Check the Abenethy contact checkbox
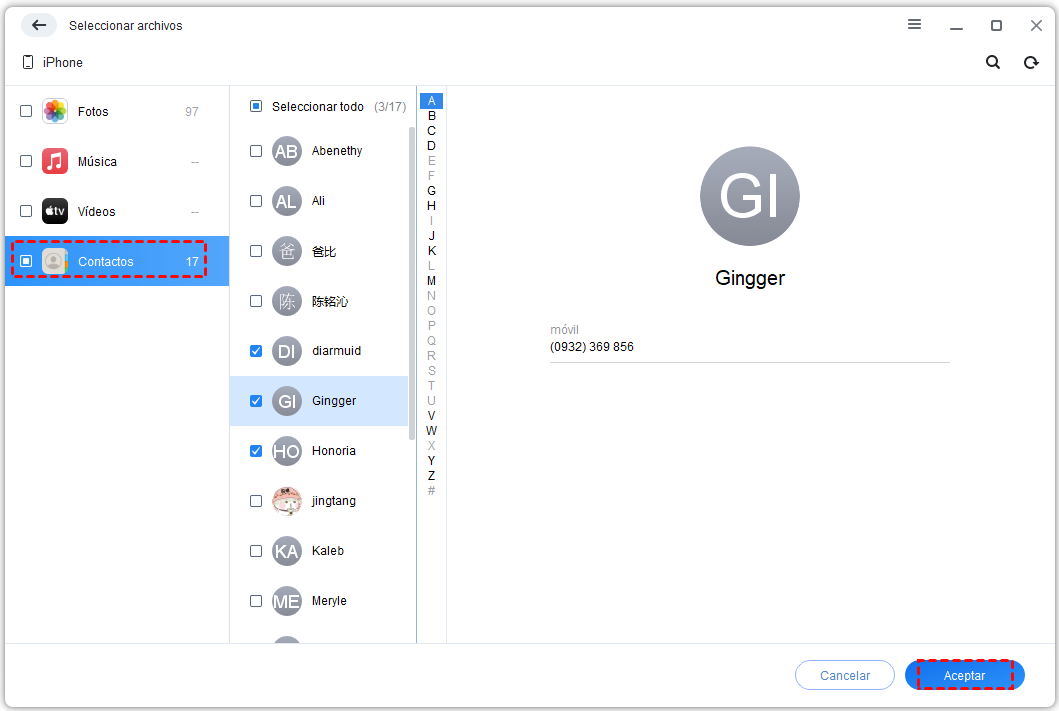 pyautogui.click(x=256, y=151)
